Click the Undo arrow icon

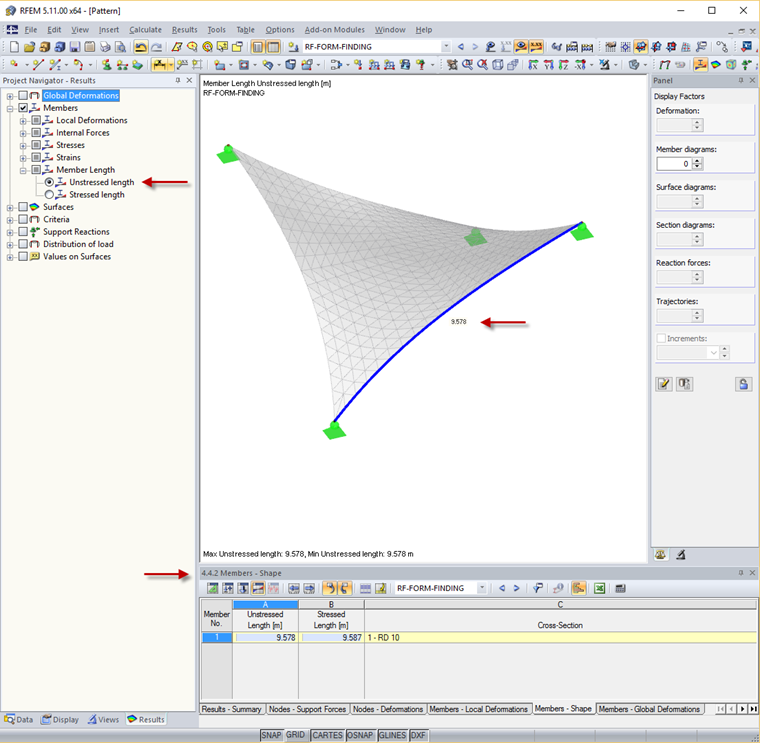pyautogui.click(x=141, y=47)
